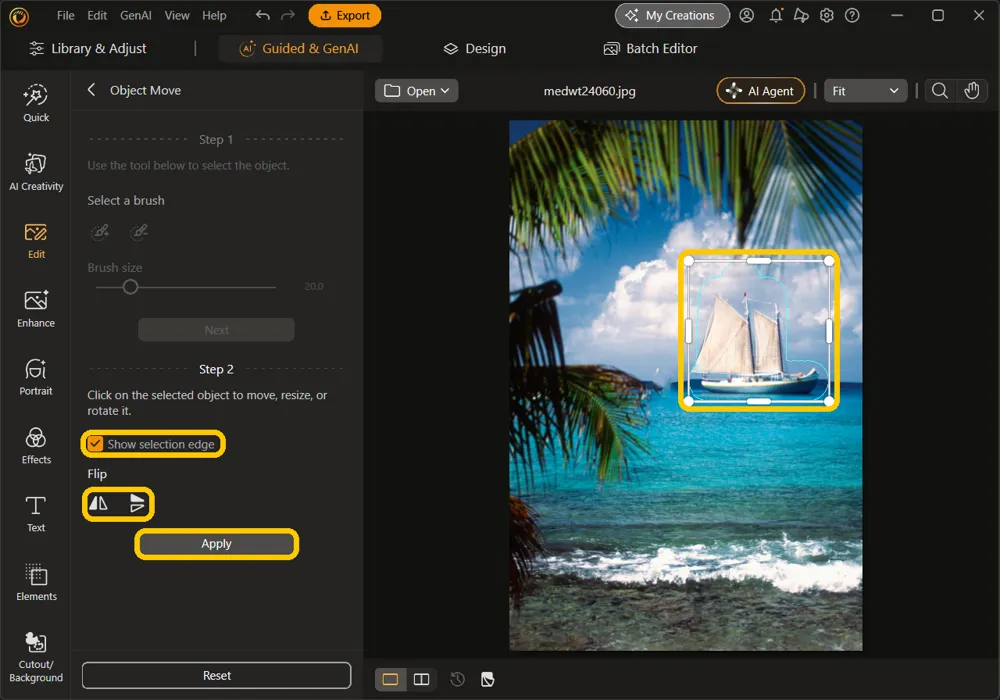Apply the object move changes
This screenshot has width=1000, height=700.
pyautogui.click(x=216, y=544)
